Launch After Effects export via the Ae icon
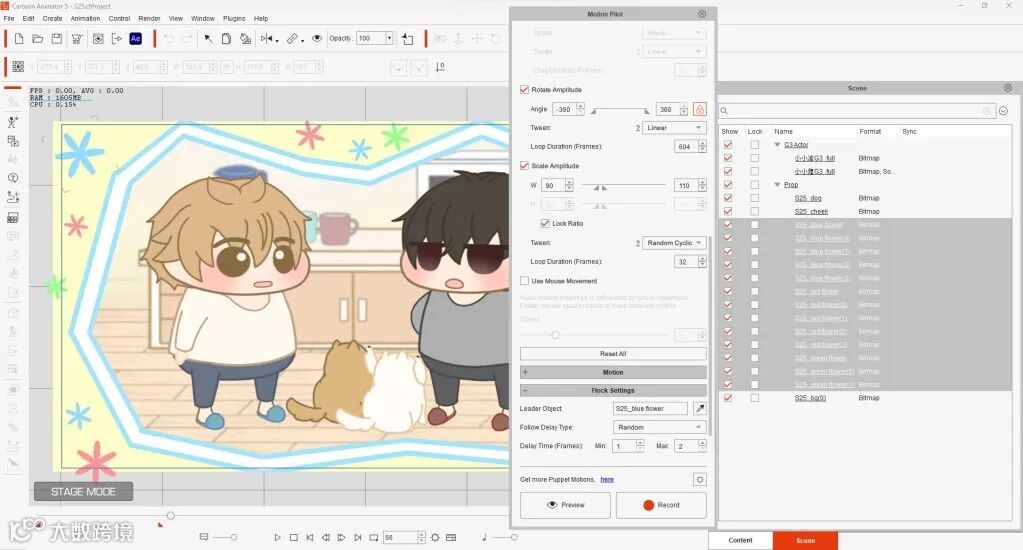Viewport: 1023px width, 550px height. [136, 39]
